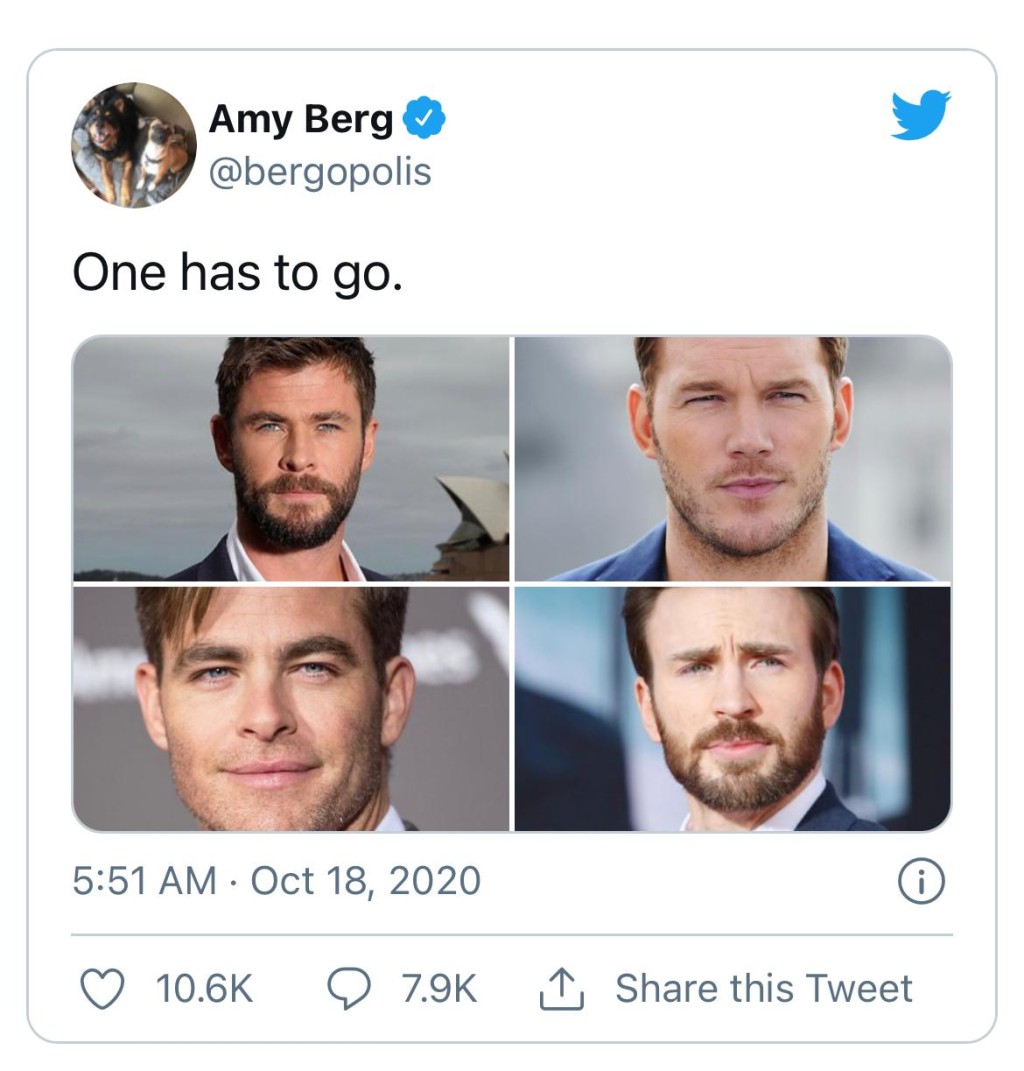Open the profile avatar with dogs
Viewport: 1024px width, 1071px height.
click(134, 144)
